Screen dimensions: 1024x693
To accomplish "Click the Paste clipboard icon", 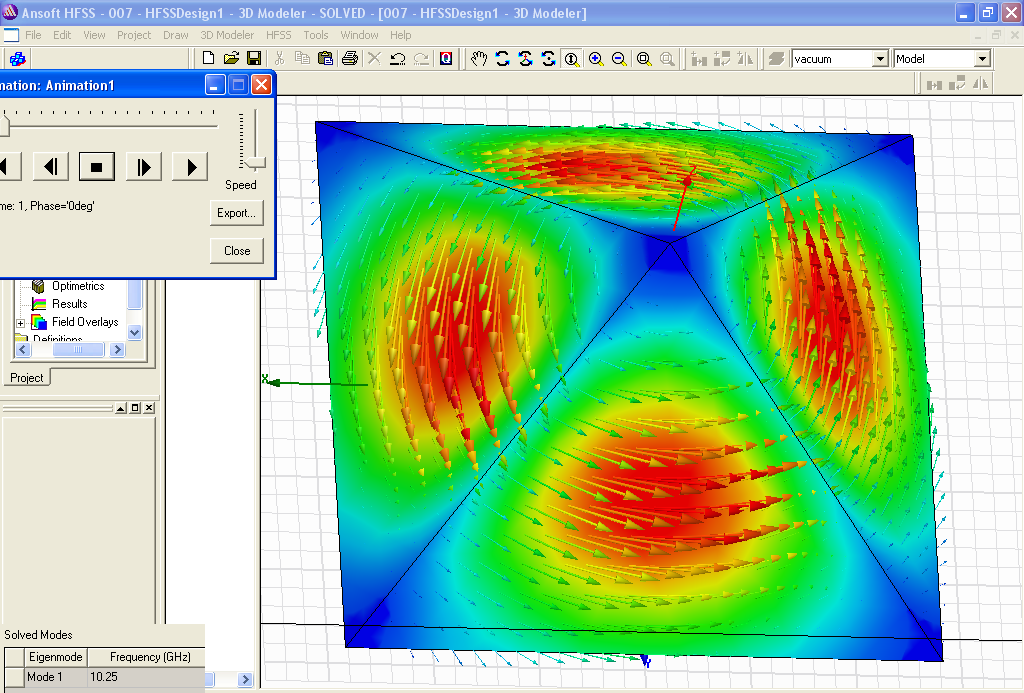I will (x=325, y=59).
